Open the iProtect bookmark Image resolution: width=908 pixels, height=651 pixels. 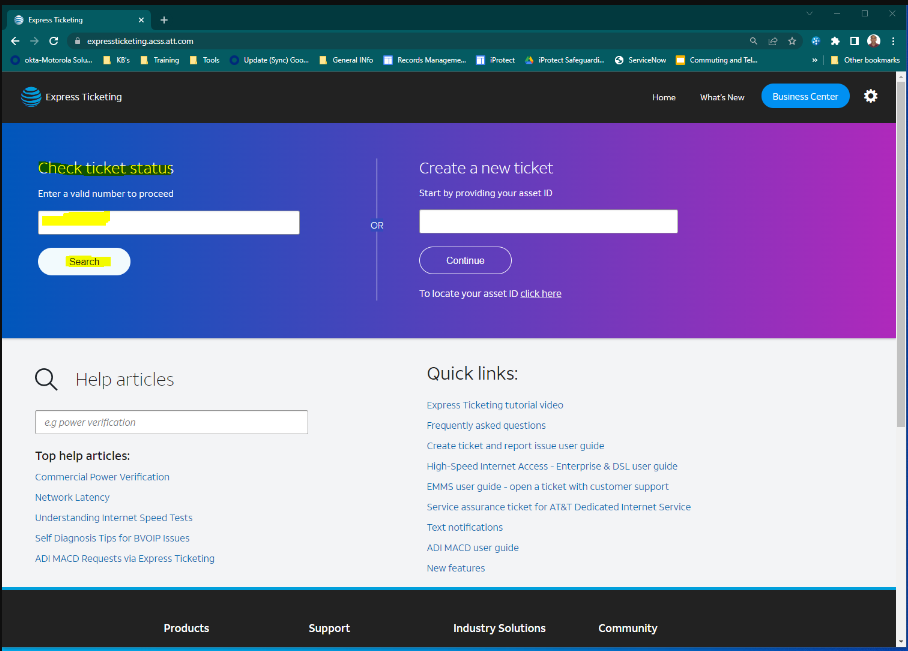pos(496,60)
